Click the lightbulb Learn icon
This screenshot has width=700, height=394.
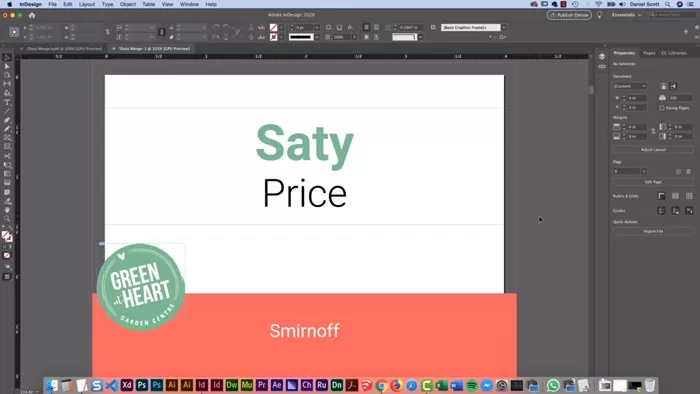click(x=600, y=15)
